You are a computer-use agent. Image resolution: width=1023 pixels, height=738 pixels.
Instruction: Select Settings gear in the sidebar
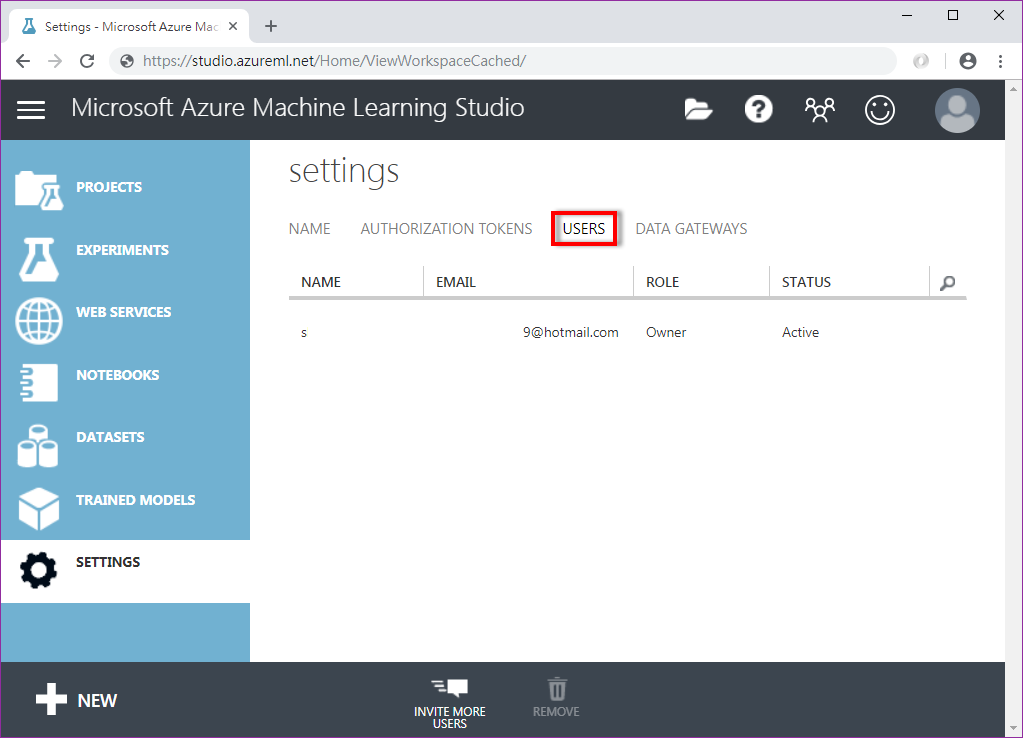pos(125,571)
